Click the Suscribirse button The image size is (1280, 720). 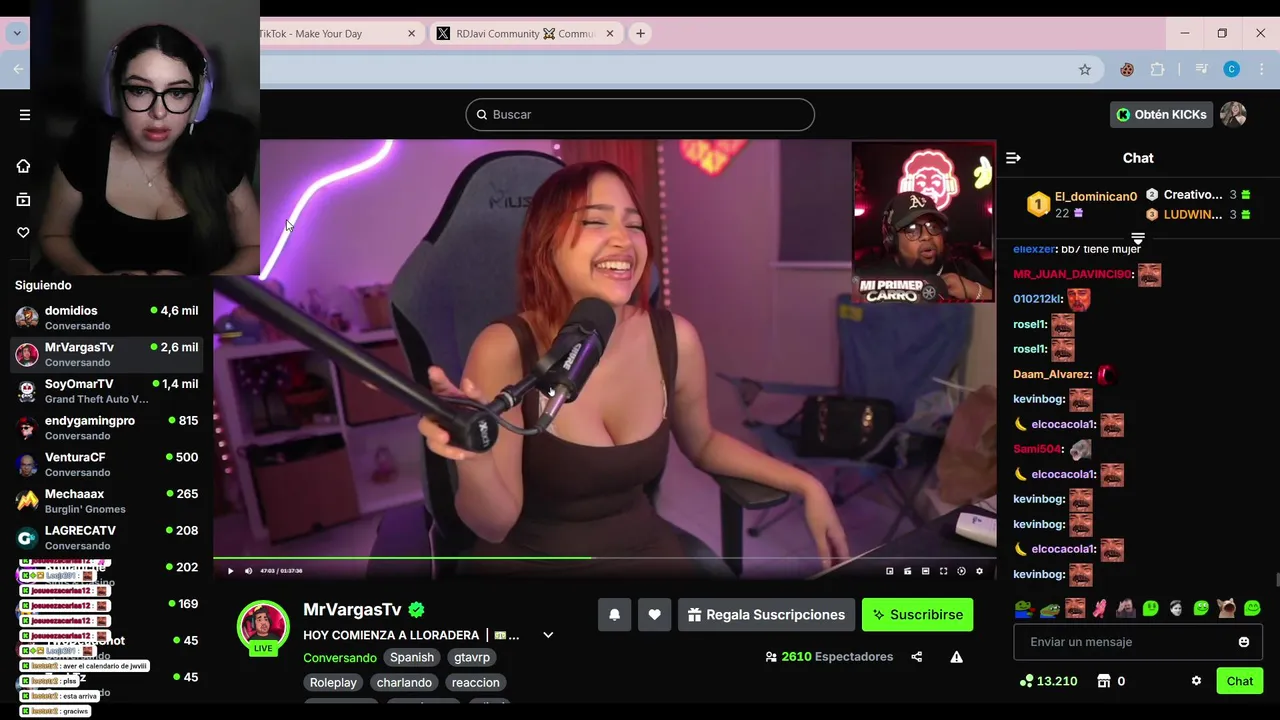[917, 615]
